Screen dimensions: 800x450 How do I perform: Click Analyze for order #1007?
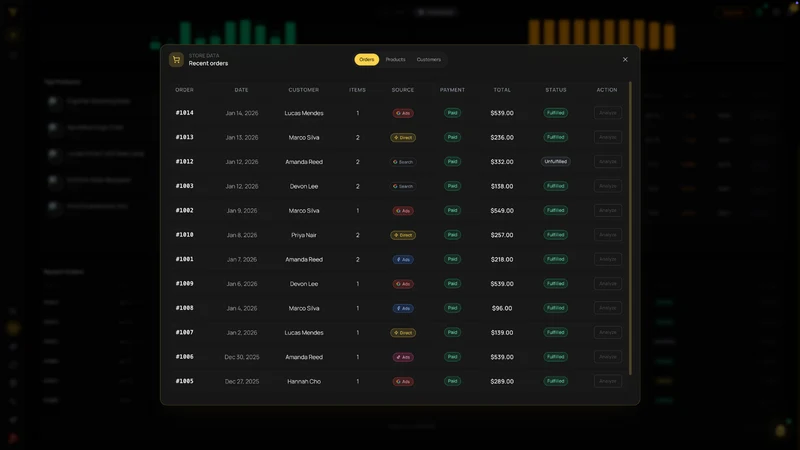[x=608, y=332]
